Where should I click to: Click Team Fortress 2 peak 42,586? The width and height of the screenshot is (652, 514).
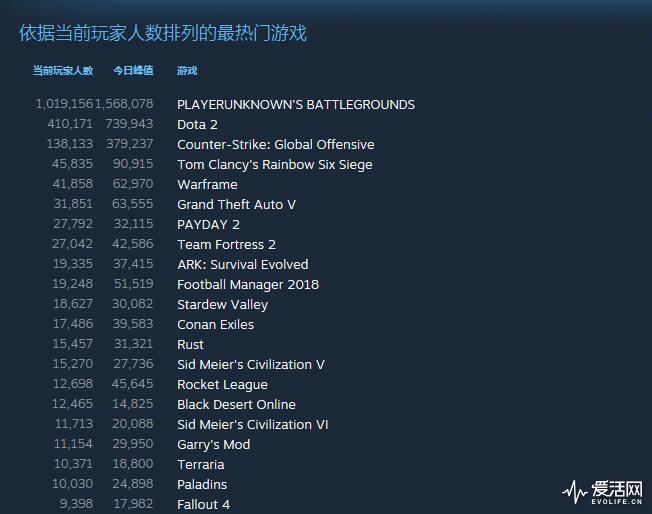tap(133, 244)
